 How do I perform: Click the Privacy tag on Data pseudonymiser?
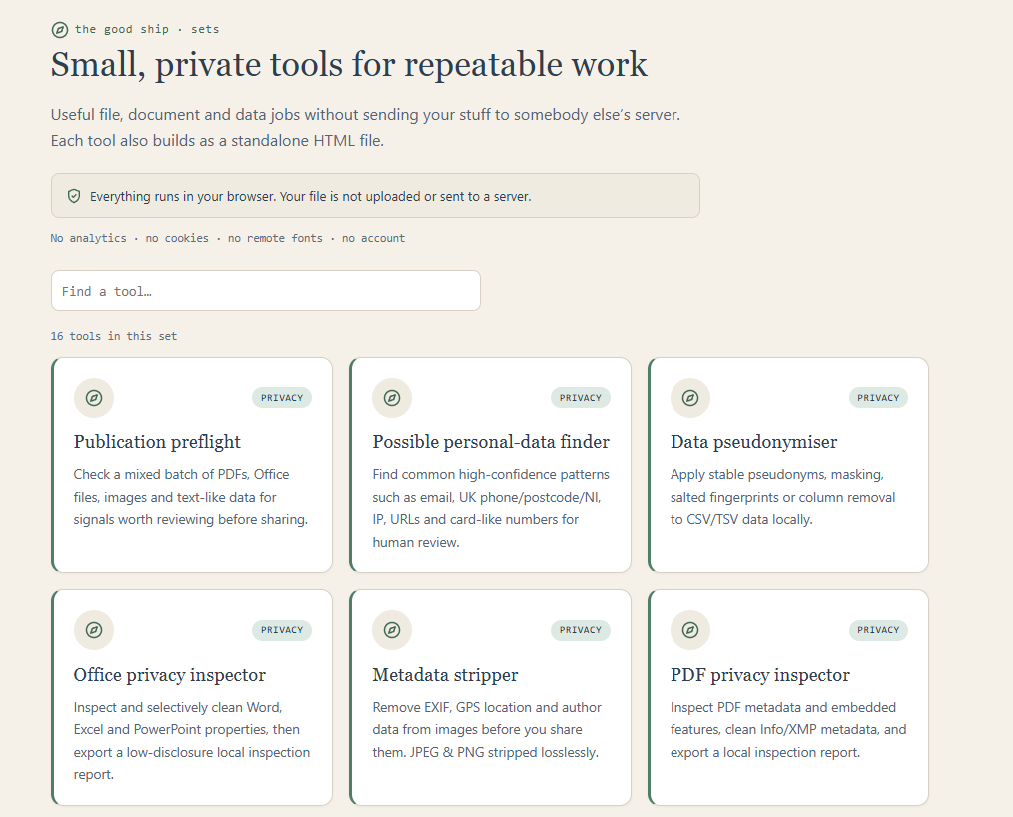878,398
